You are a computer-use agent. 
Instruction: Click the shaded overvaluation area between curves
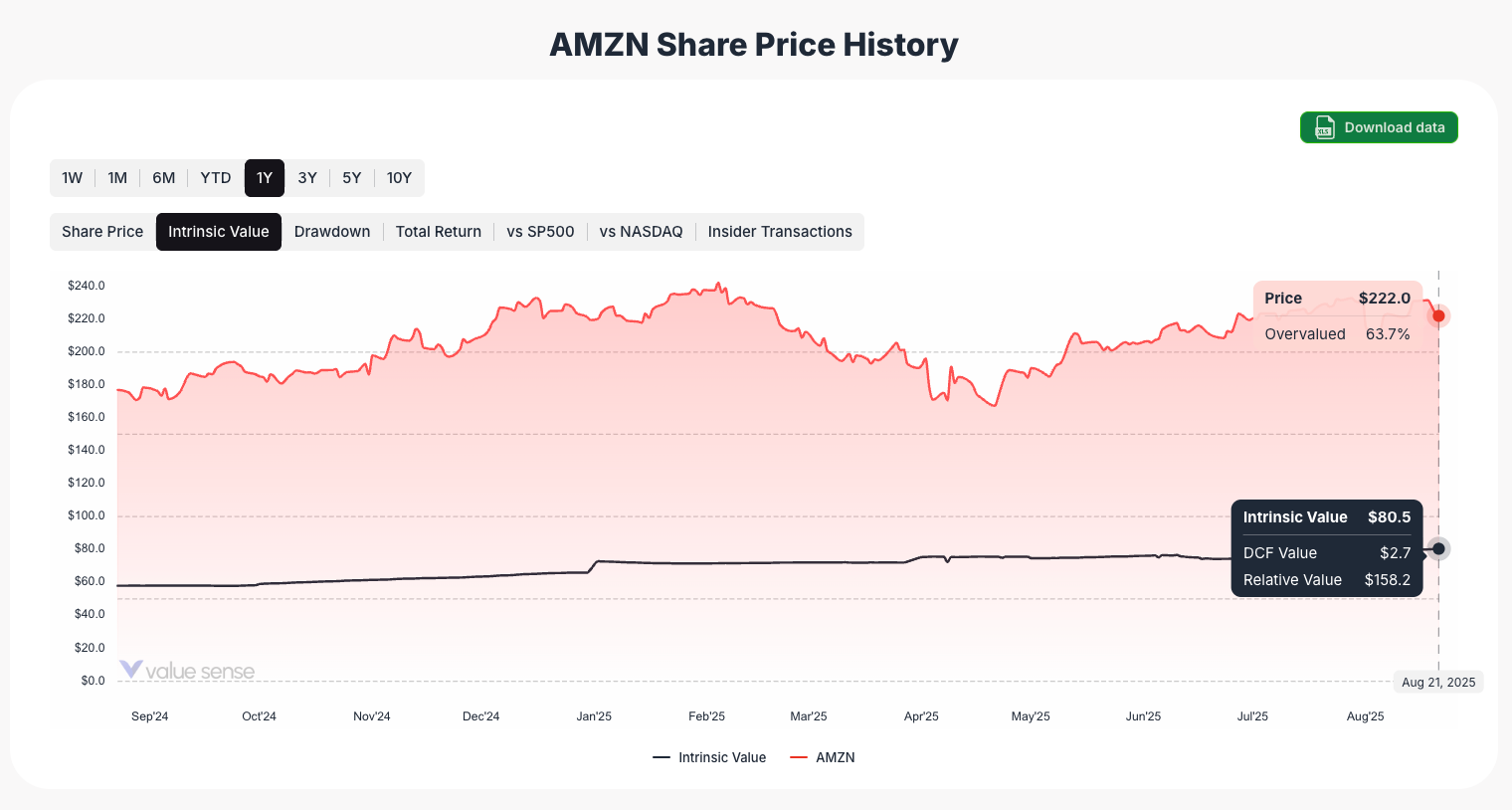(x=597, y=468)
